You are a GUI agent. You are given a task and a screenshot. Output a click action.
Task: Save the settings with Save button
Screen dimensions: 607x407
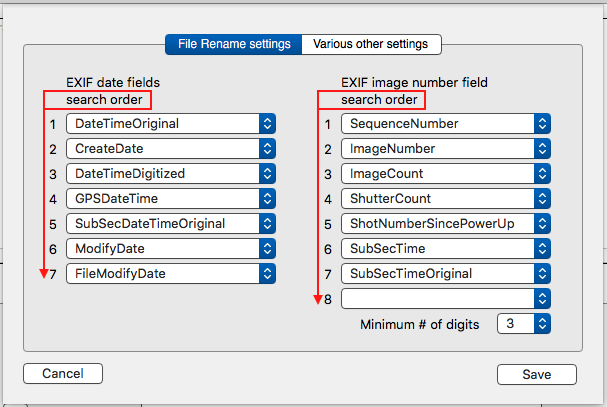536,374
